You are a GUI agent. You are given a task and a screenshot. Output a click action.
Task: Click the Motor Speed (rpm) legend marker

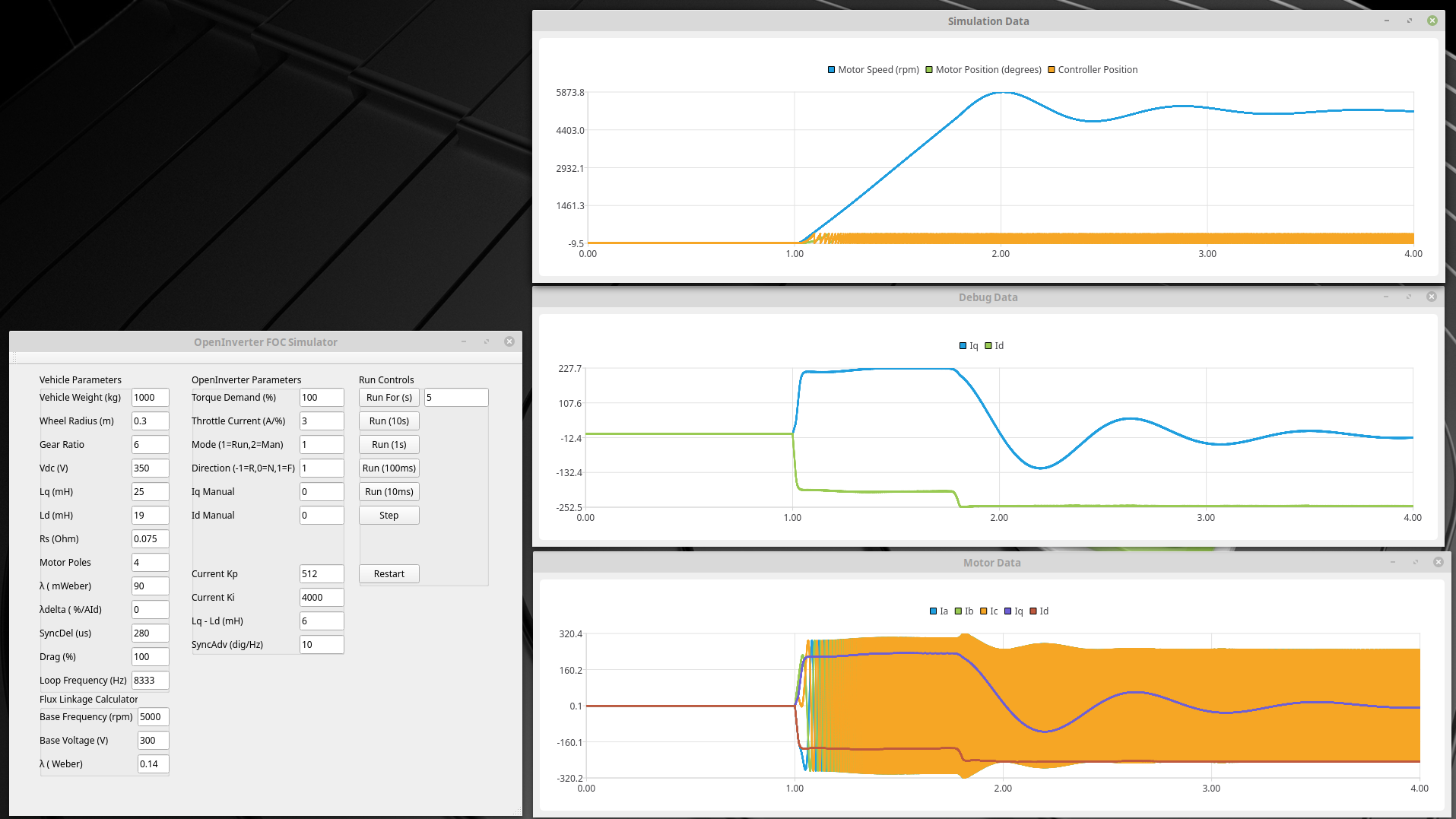[832, 70]
